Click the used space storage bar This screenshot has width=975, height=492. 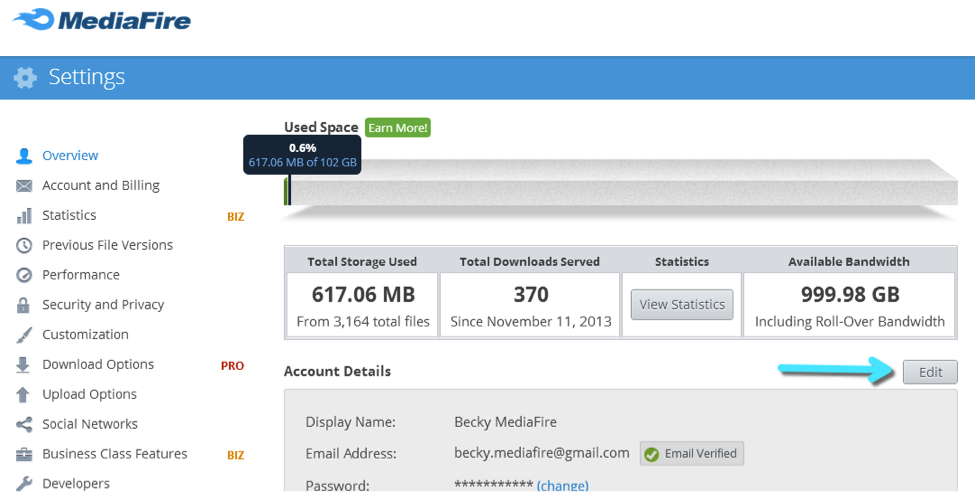click(620, 183)
